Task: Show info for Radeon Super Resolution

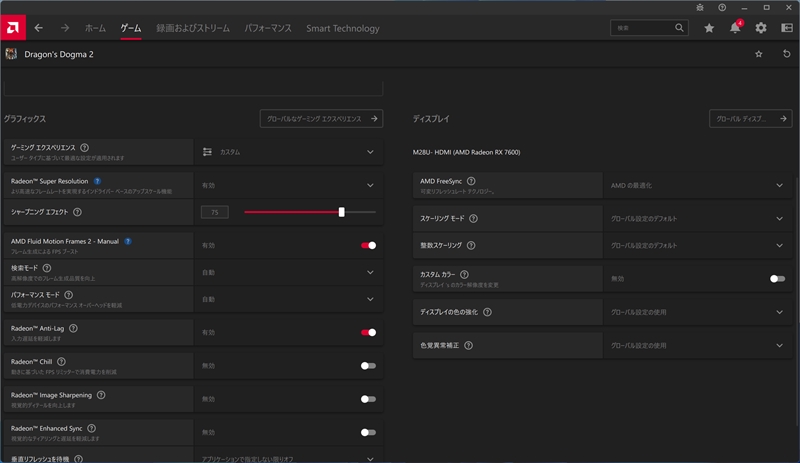Action: [97, 181]
